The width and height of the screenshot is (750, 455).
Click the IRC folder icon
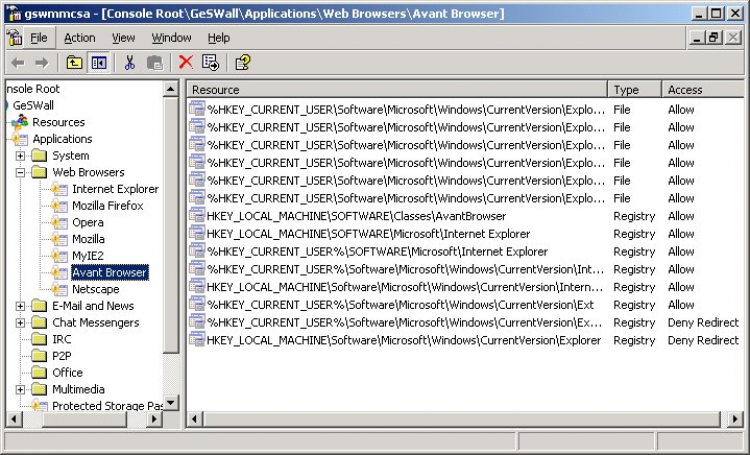pyautogui.click(x=39, y=339)
